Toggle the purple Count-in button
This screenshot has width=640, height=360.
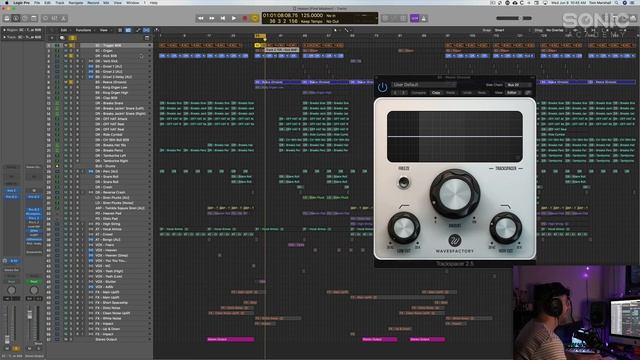(x=415, y=18)
